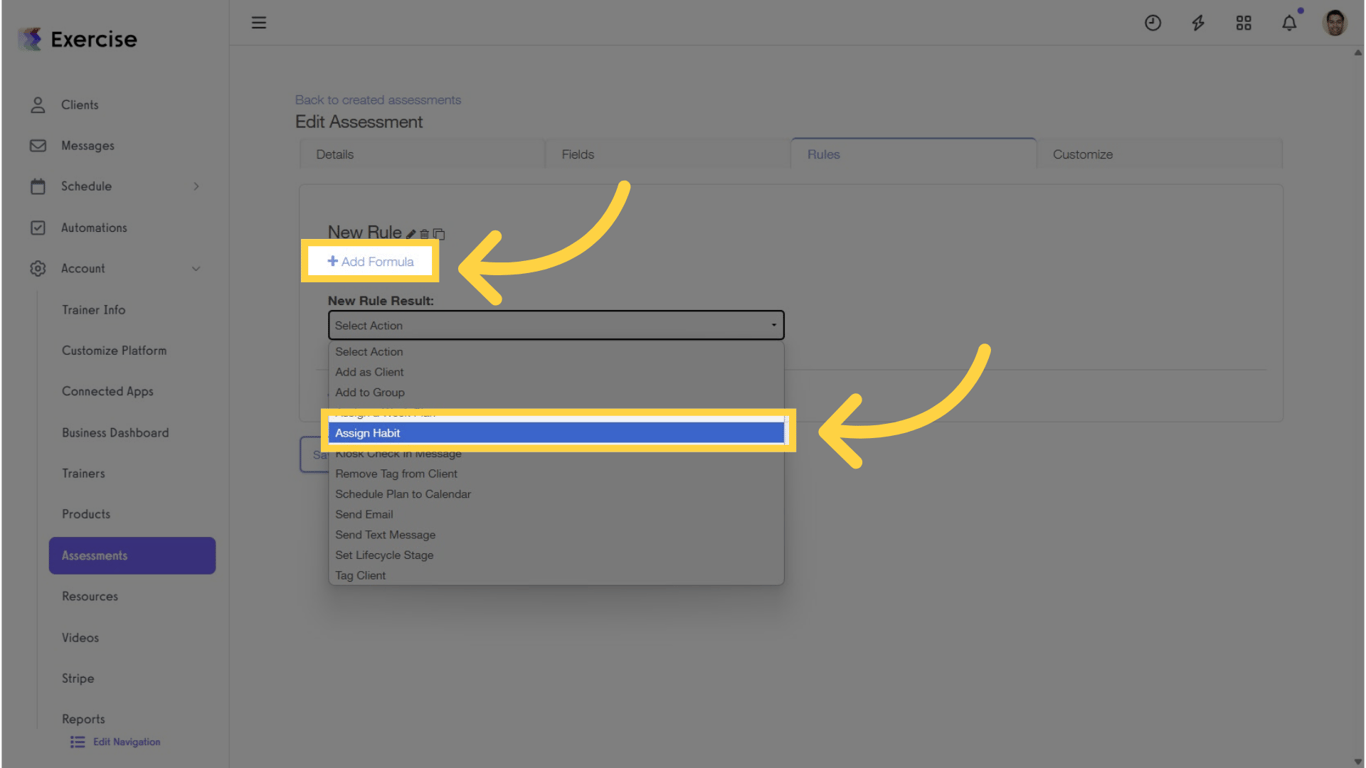
Task: Open Back to created assessments link
Action: (378, 99)
